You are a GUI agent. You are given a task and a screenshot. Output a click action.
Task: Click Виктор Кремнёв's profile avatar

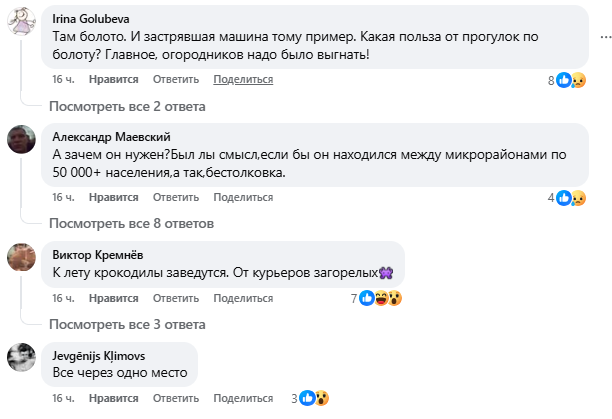tap(23, 257)
